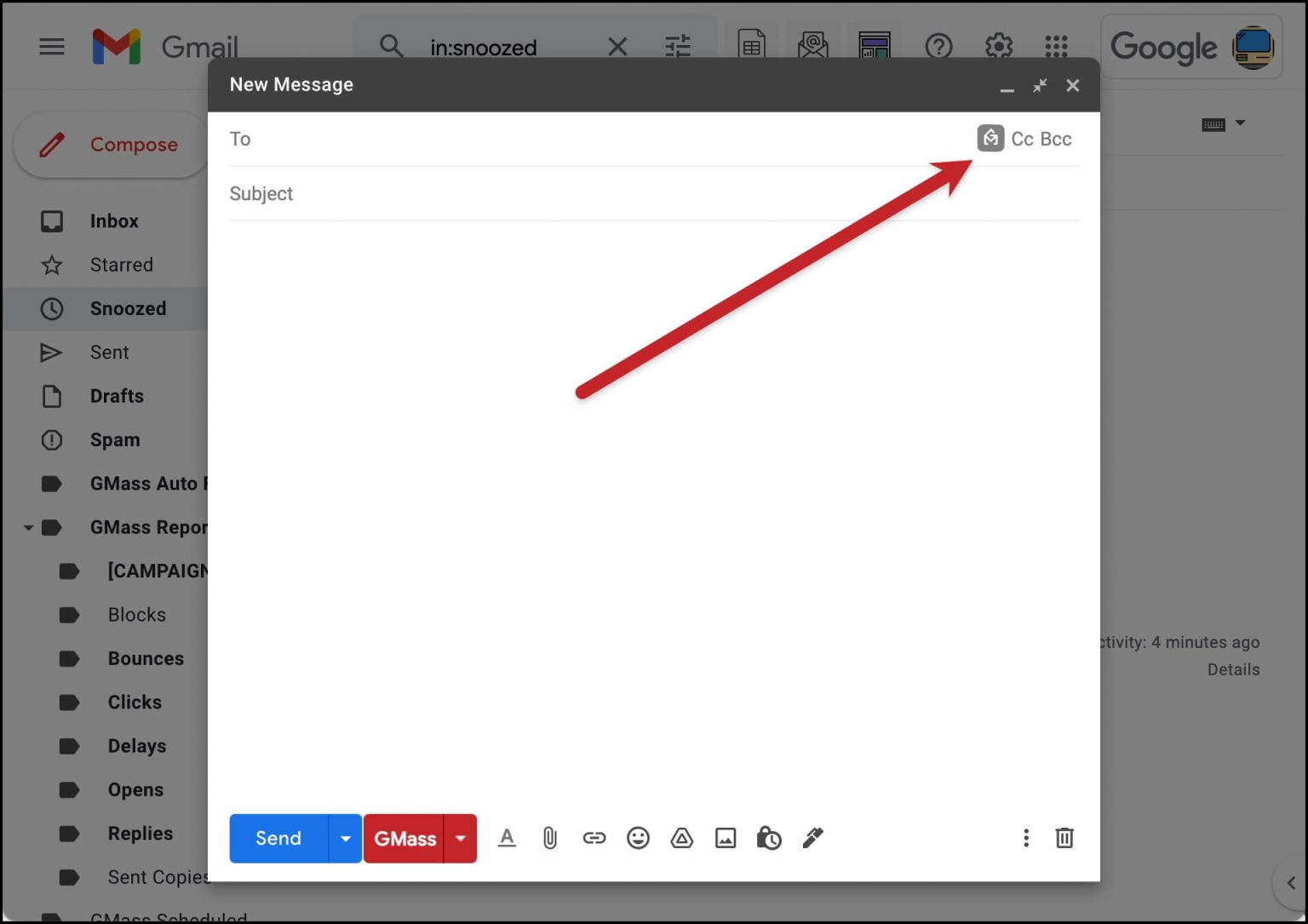Insert files using Google Drive icon
This screenshot has height=924, width=1308.
[x=681, y=838]
